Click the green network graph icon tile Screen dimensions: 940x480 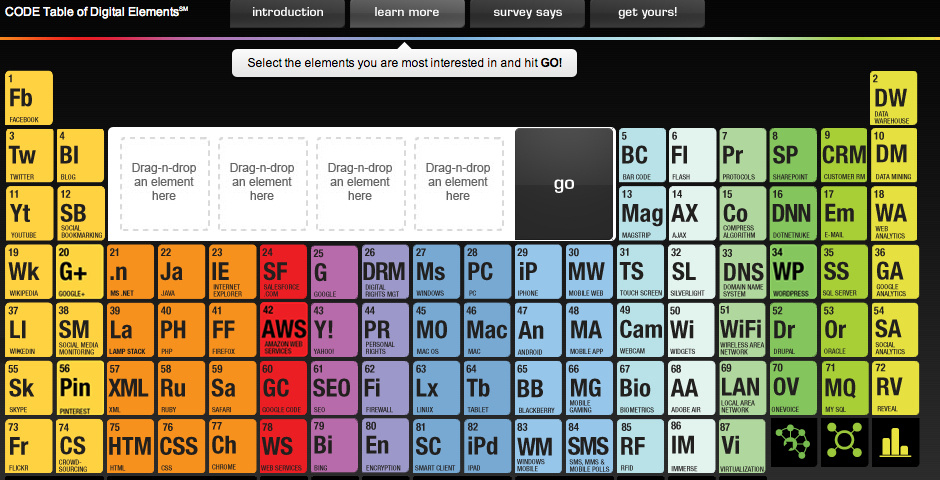793,442
